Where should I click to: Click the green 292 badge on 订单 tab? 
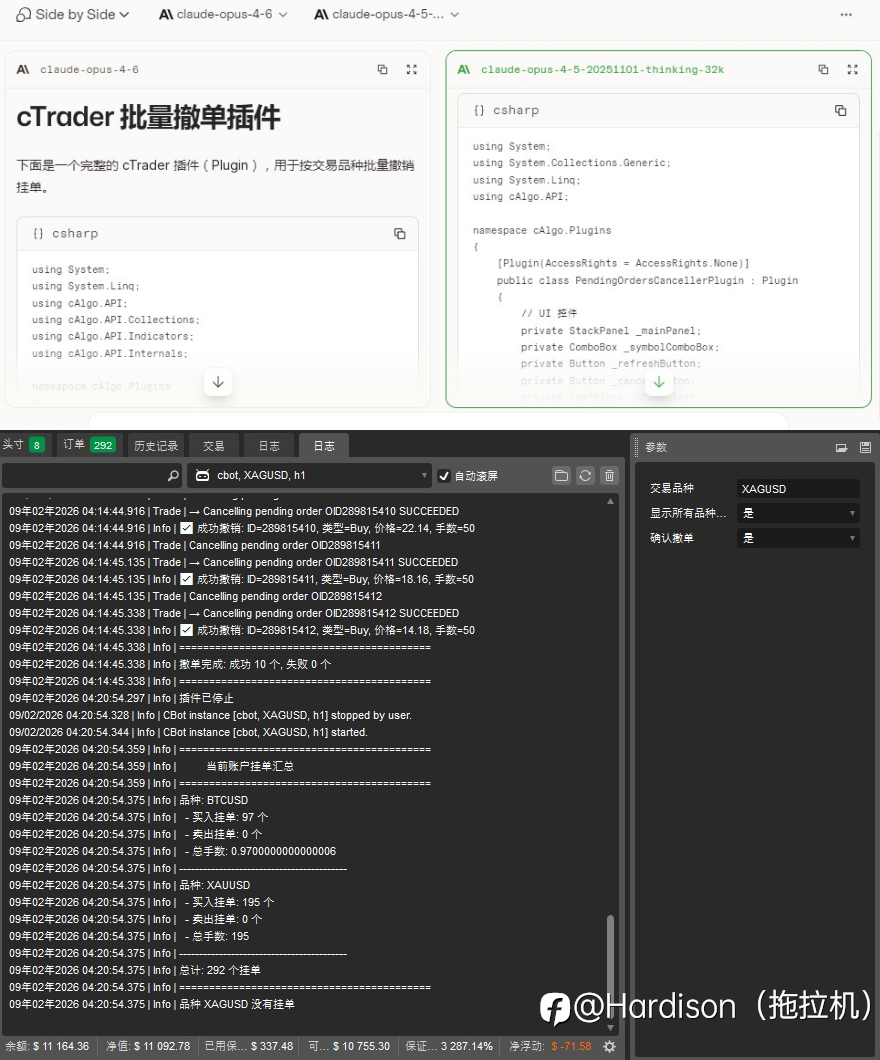pyautogui.click(x=103, y=445)
